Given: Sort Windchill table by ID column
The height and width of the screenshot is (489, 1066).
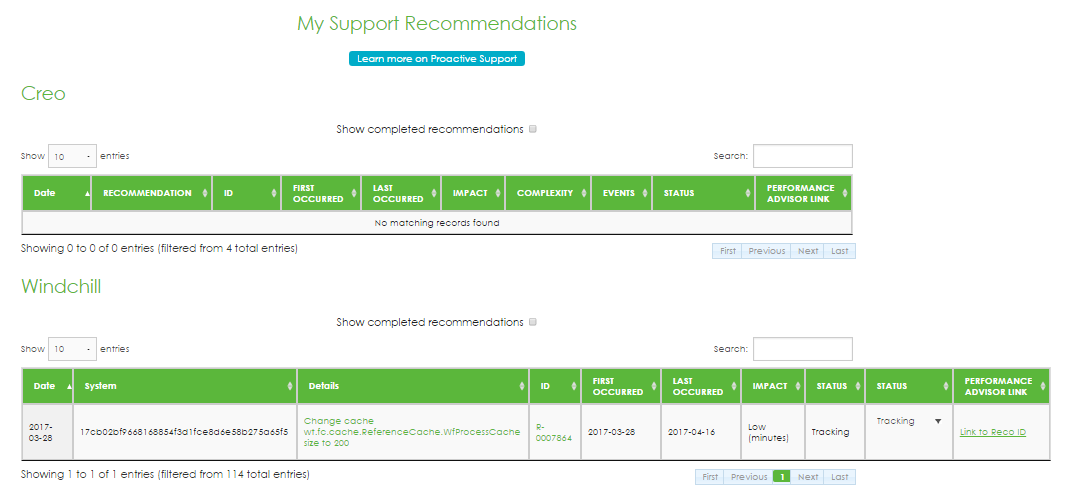Looking at the screenshot, I should [555, 386].
